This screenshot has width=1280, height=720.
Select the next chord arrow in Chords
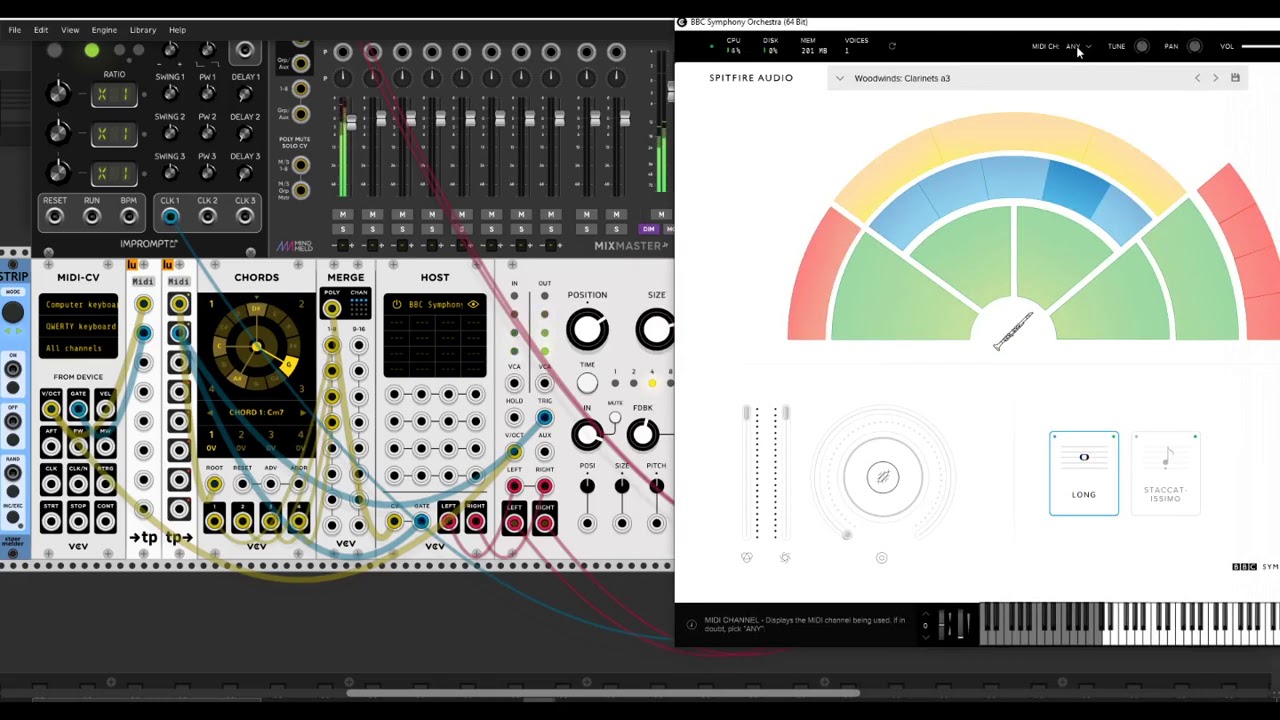pyautogui.click(x=303, y=412)
